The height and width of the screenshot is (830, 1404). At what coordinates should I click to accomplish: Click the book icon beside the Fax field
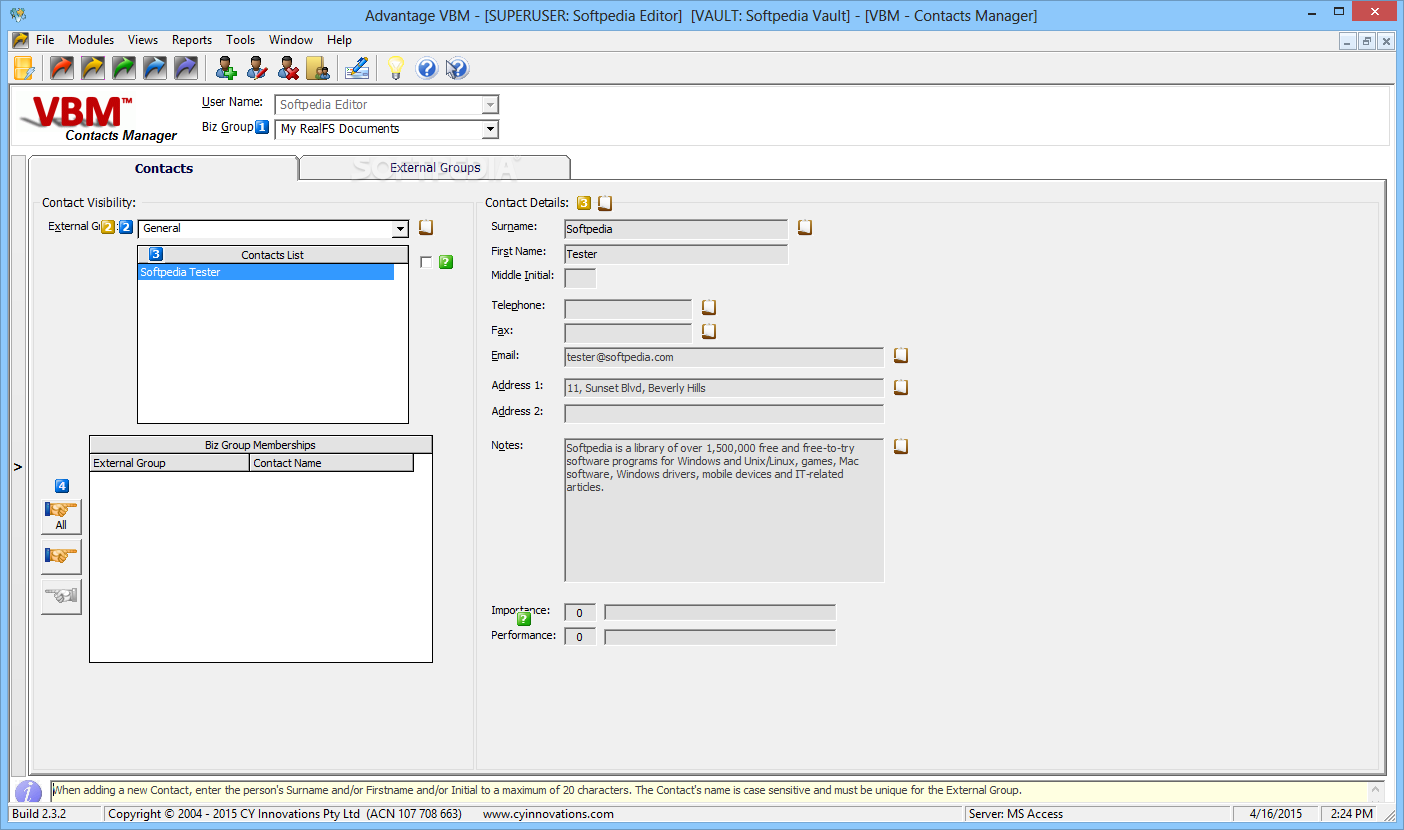(x=709, y=331)
